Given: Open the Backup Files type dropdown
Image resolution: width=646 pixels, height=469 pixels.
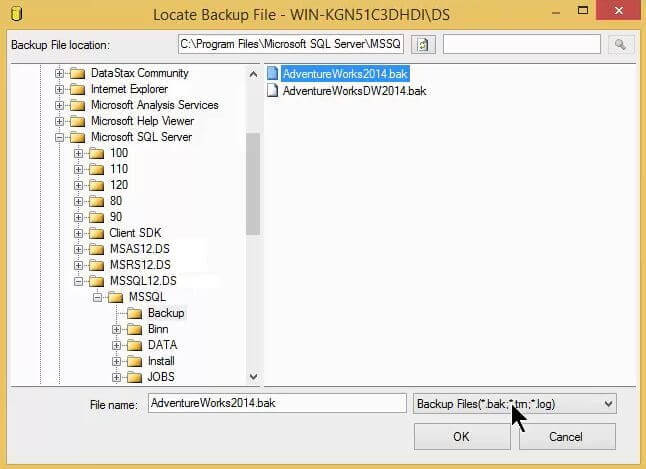Looking at the screenshot, I should [609, 404].
